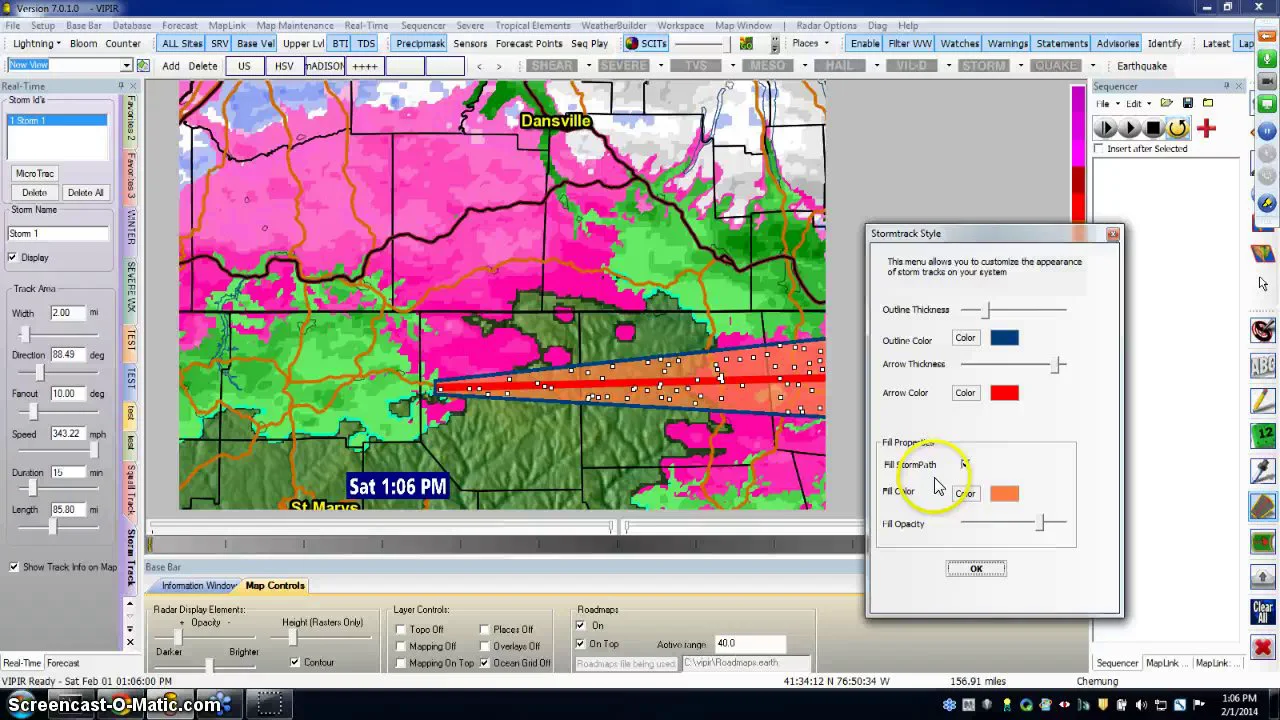
Task: Select the ABC text label tool
Action: tap(1263, 365)
